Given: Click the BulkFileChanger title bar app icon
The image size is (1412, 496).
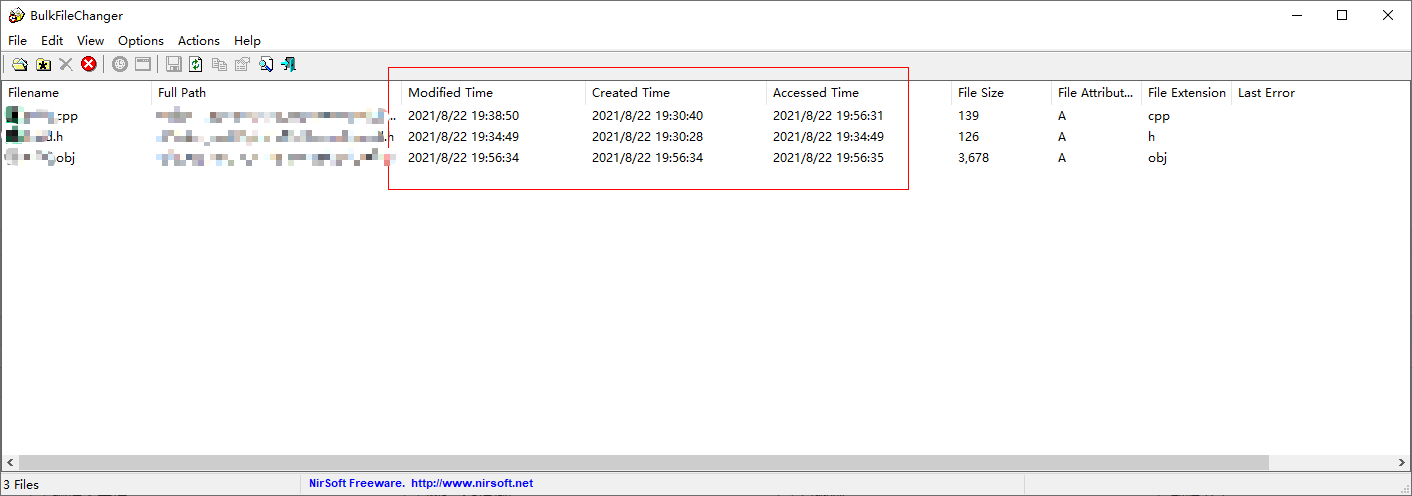Looking at the screenshot, I should (15, 15).
